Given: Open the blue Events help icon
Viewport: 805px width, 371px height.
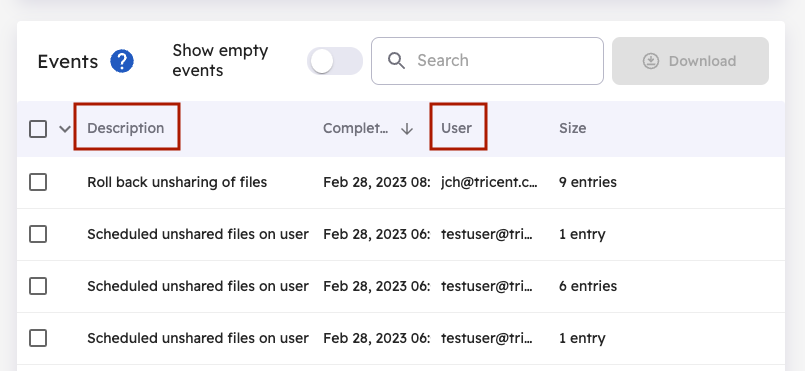Looking at the screenshot, I should click(x=122, y=62).
